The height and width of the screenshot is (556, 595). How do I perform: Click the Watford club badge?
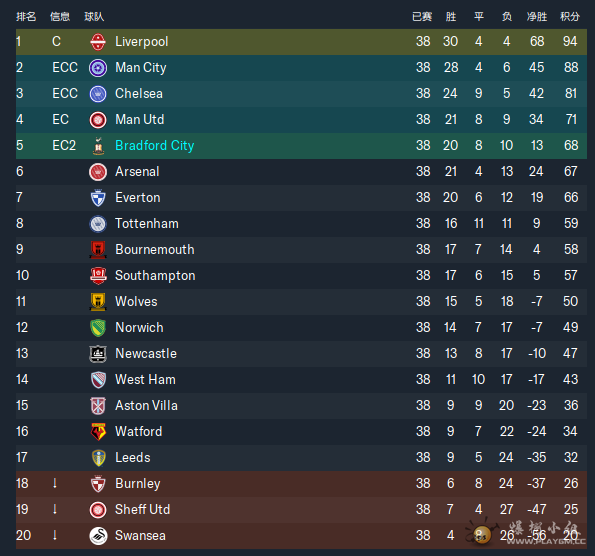pos(98,432)
